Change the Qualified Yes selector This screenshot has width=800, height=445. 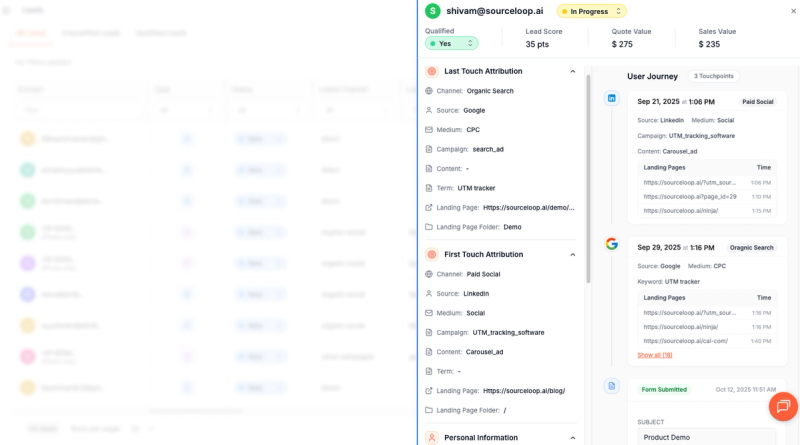coord(452,43)
